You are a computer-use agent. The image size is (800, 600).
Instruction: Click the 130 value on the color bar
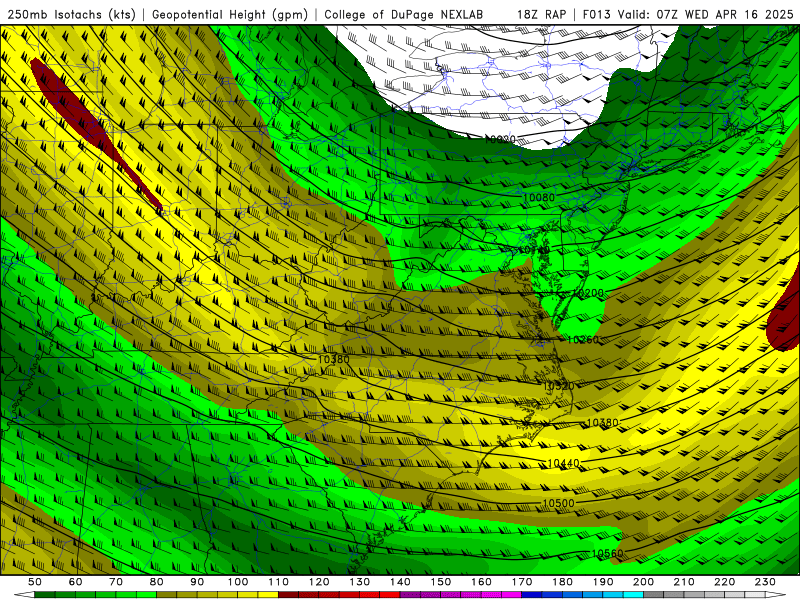(359, 582)
